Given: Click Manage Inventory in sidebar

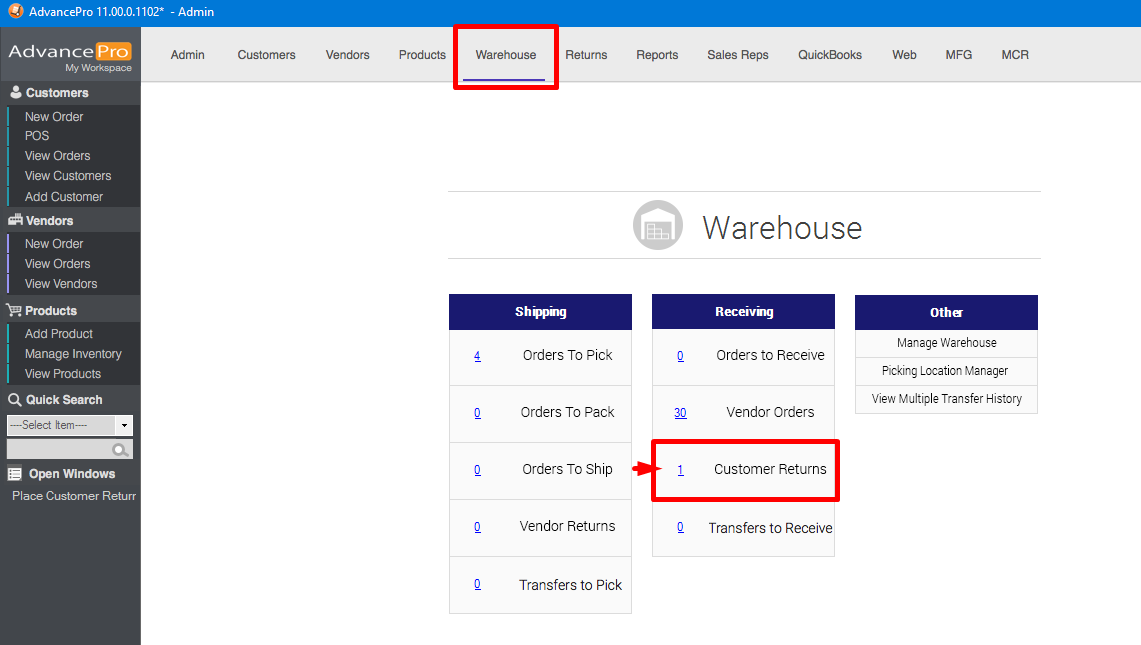Looking at the screenshot, I should pos(73,354).
